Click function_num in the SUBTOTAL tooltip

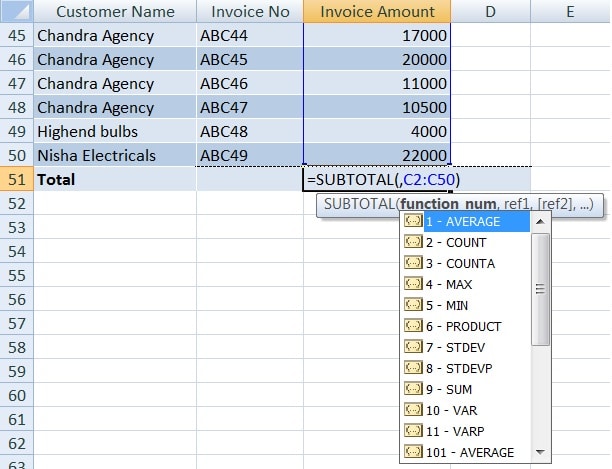[448, 204]
